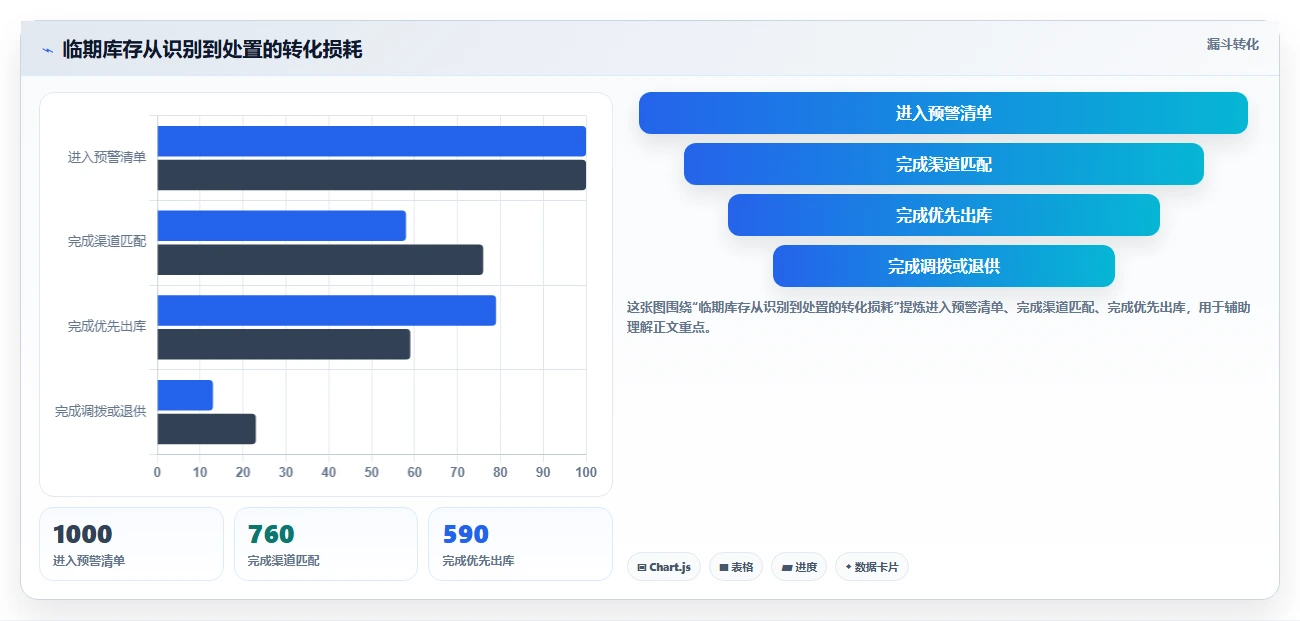Click the 完成优先出库 funnel stage
Image resolution: width=1300 pixels, height=621 pixels.
[x=943, y=215]
